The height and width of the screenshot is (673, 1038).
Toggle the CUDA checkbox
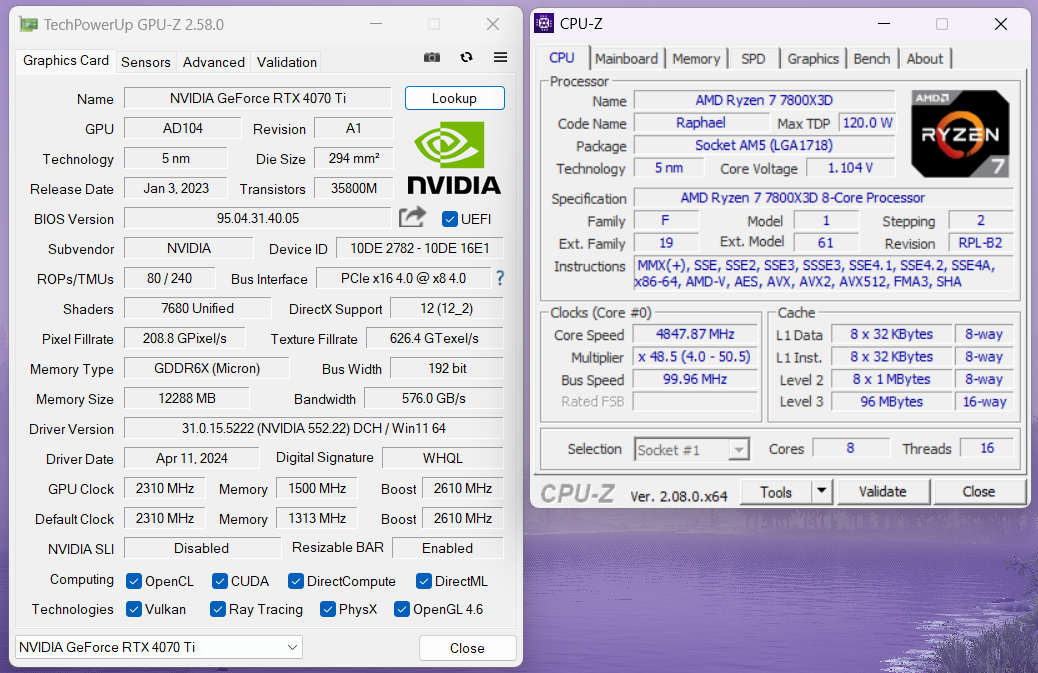(x=220, y=581)
